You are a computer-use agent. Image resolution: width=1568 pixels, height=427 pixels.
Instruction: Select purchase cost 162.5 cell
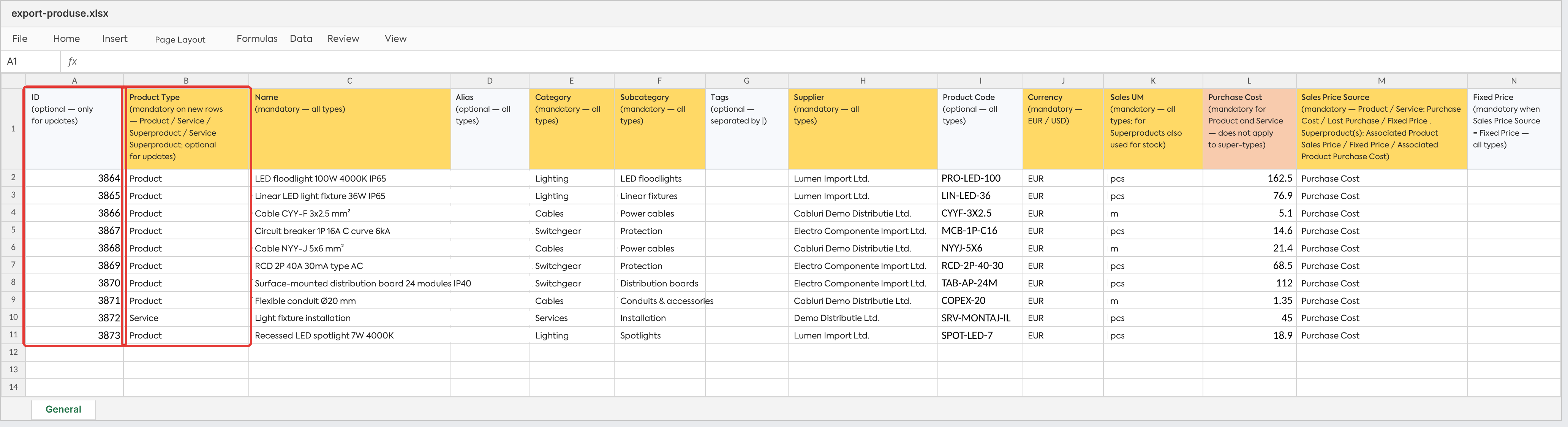coord(1249,178)
